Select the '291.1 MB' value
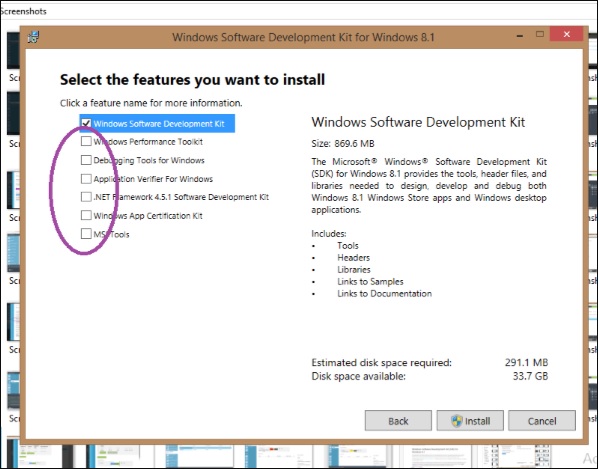This screenshot has width=599, height=469. (526, 362)
